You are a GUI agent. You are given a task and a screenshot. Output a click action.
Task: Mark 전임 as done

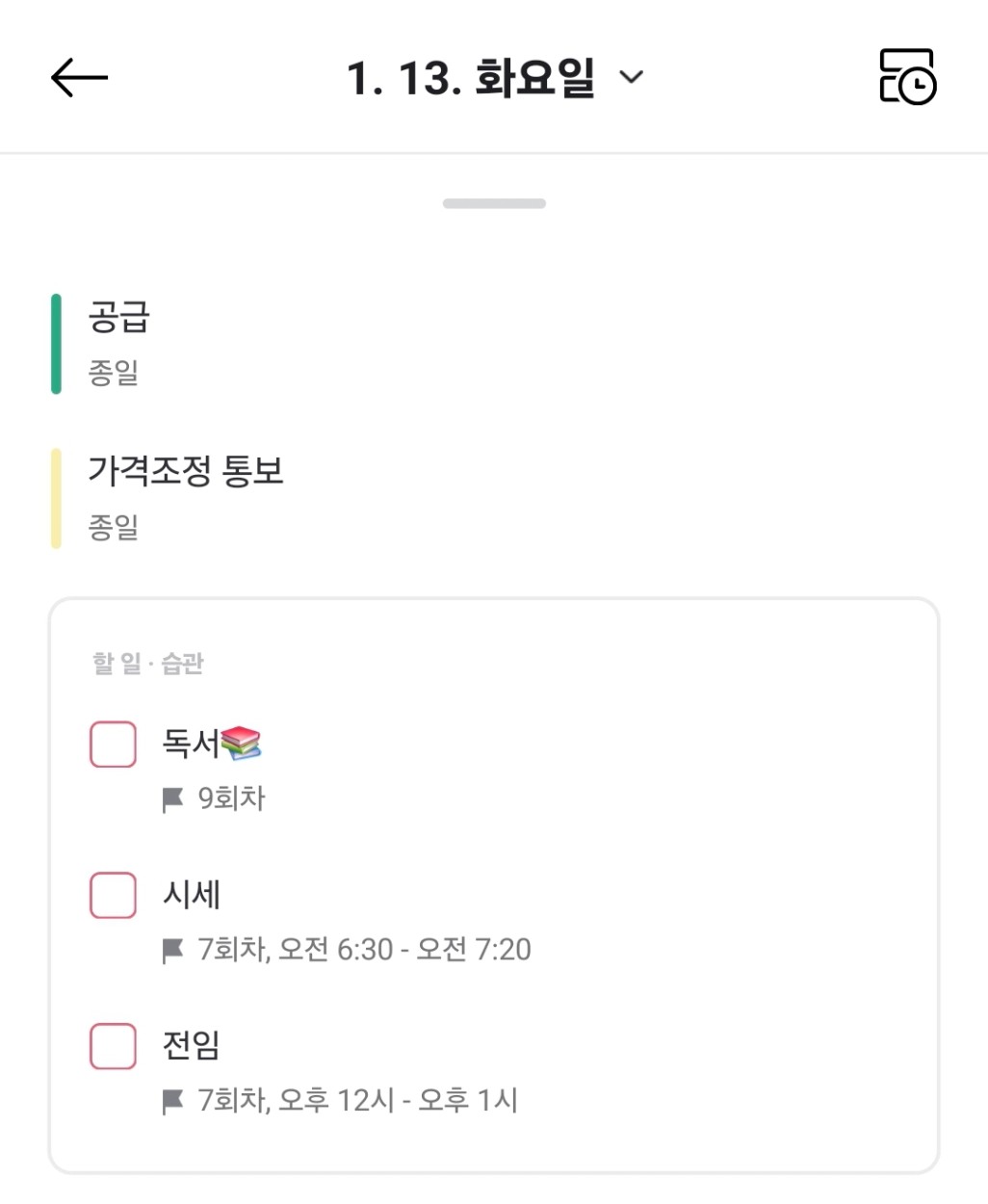[113, 1046]
